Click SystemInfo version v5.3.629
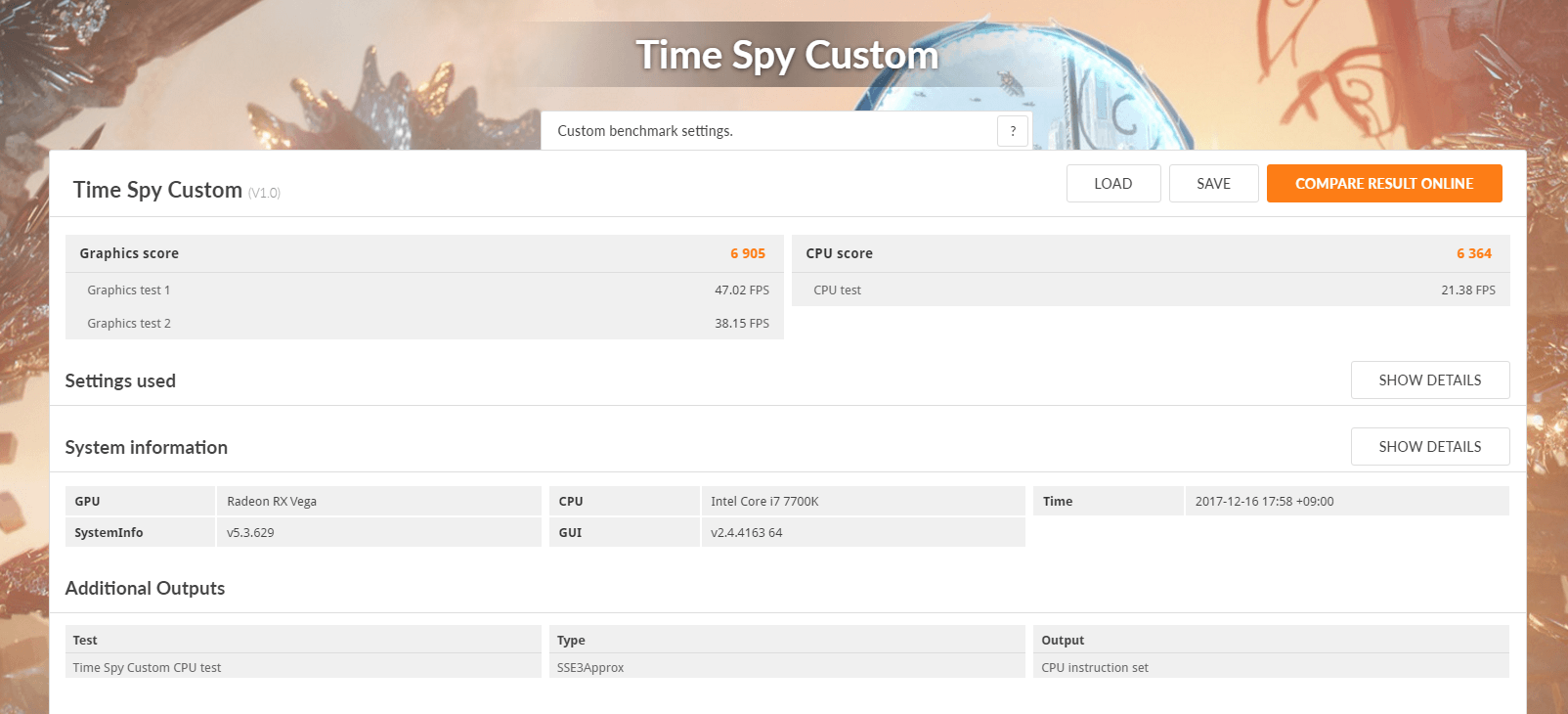Screen dimensions: 1568x714 coord(378,533)
